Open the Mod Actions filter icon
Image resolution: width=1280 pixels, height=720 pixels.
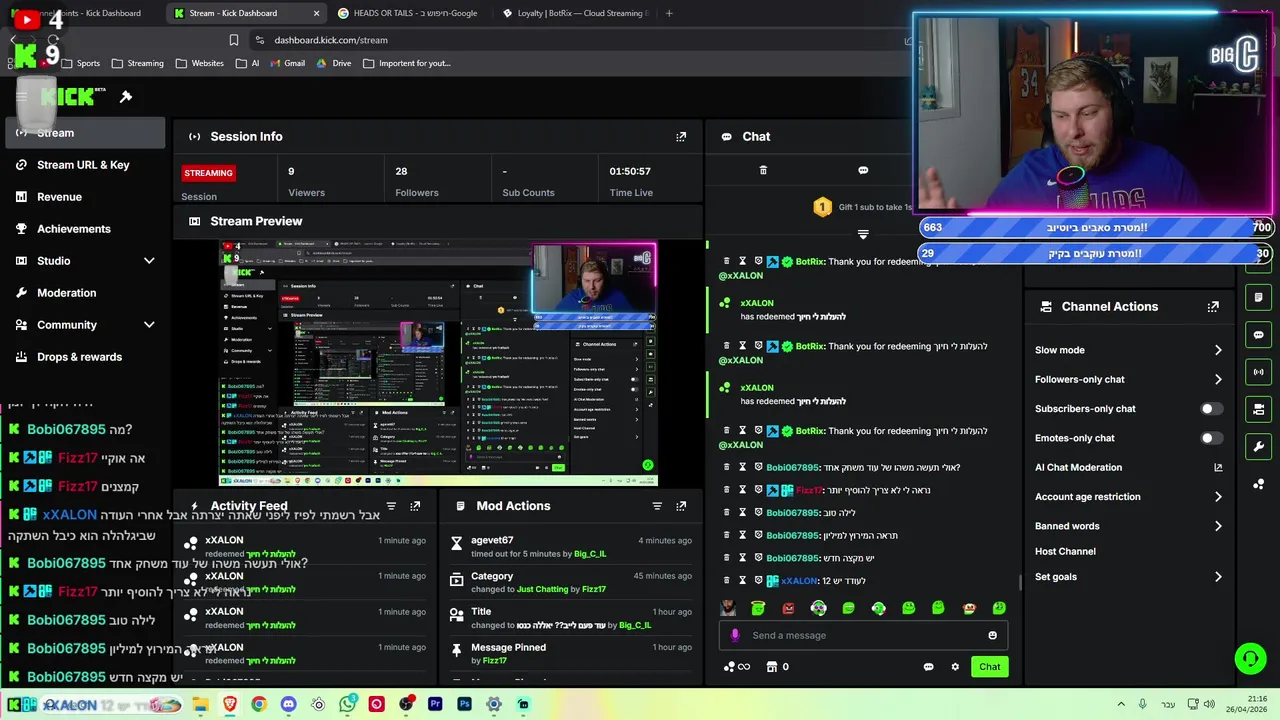coord(657,506)
